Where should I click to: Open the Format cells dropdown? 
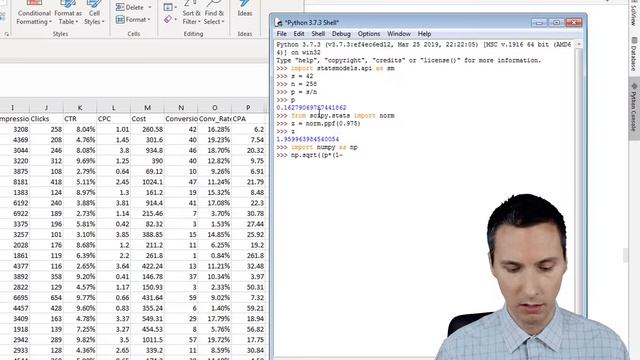[x=133, y=19]
